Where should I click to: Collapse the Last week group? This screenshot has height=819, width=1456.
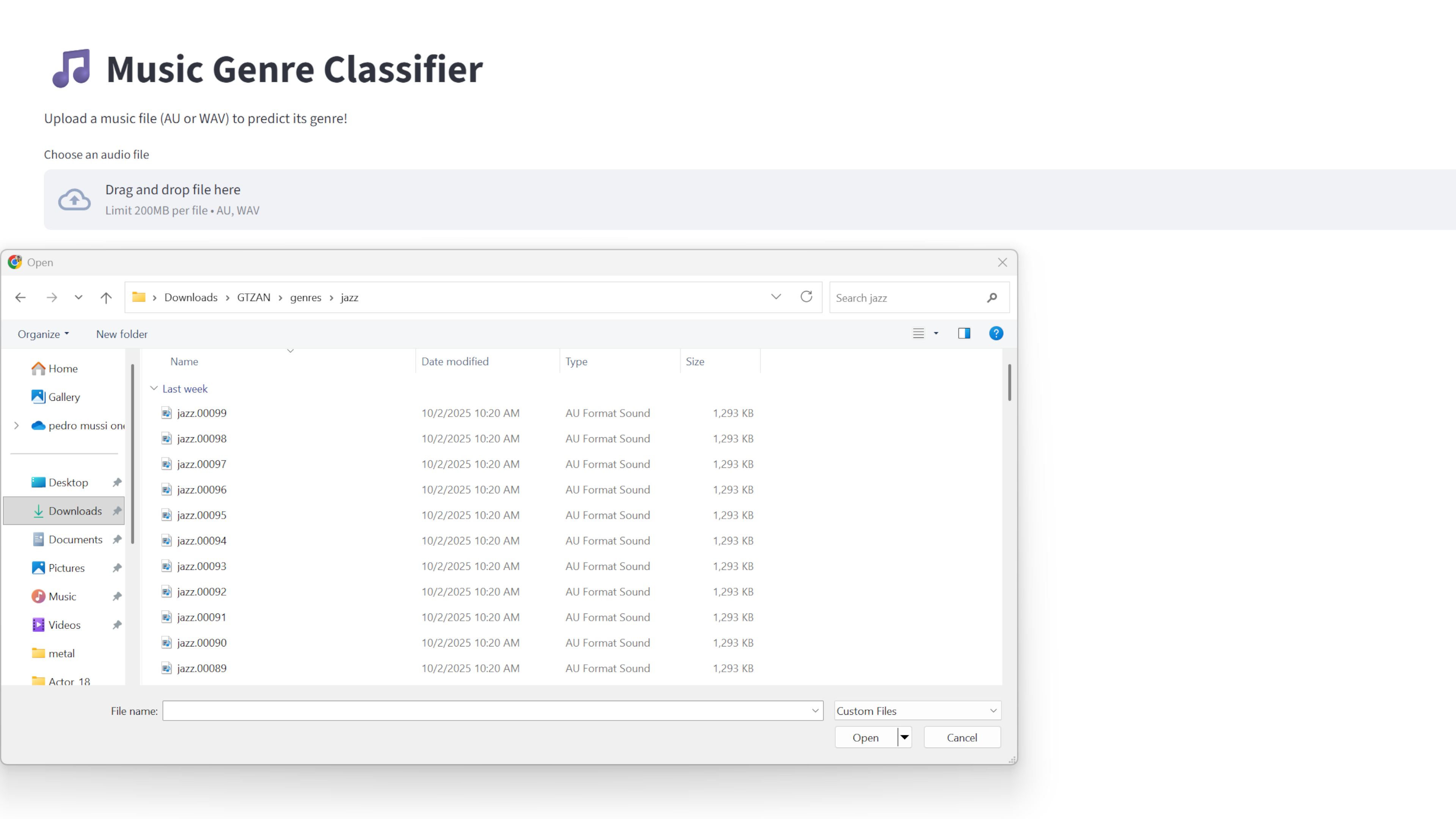coord(154,389)
